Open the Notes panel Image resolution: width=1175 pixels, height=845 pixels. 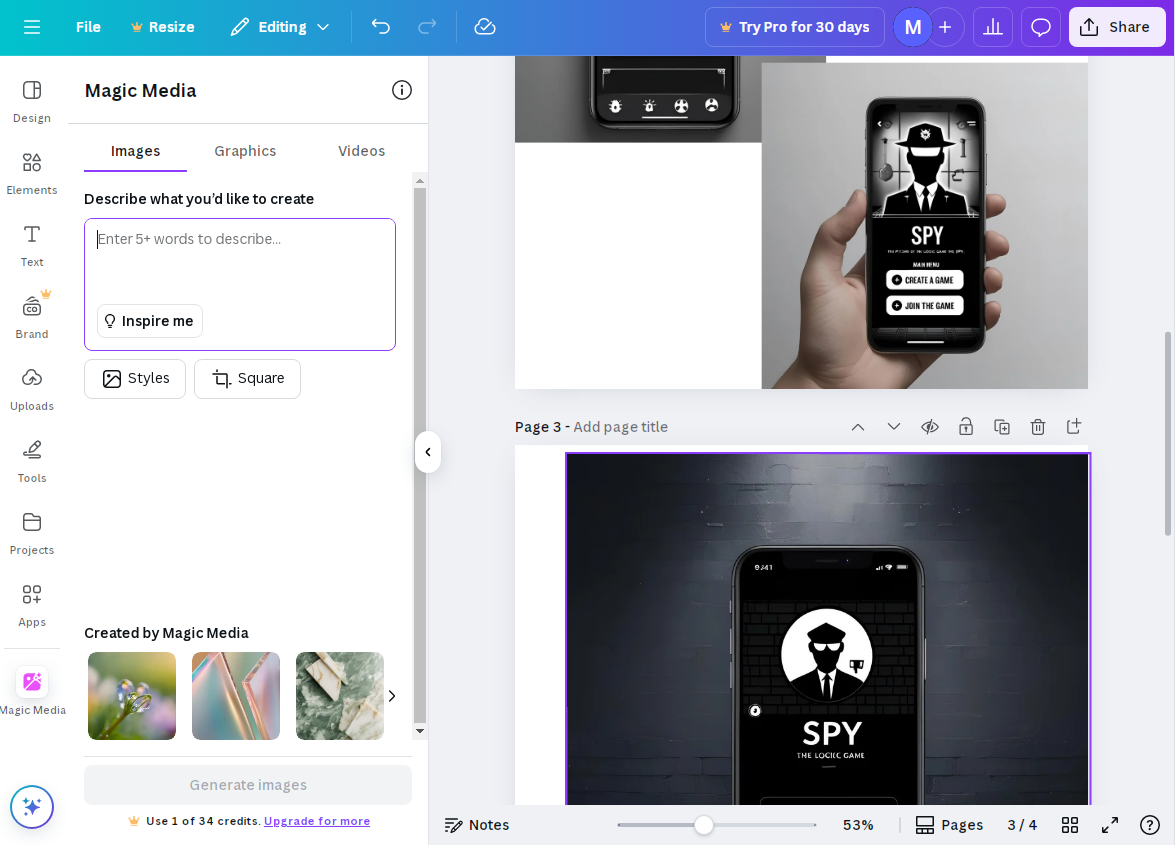[x=477, y=825]
